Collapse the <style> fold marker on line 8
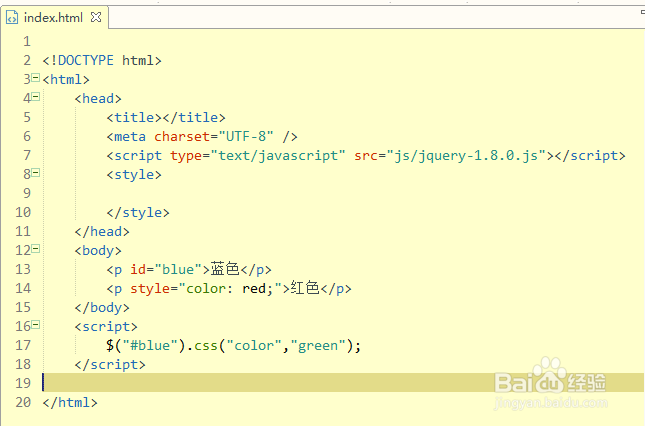The image size is (645, 426). [36, 173]
